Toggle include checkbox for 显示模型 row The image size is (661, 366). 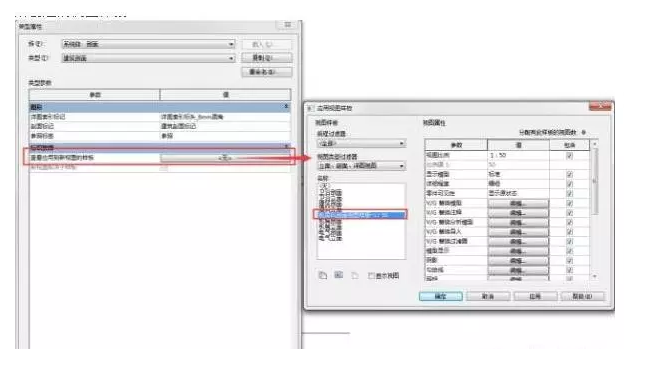570,174
